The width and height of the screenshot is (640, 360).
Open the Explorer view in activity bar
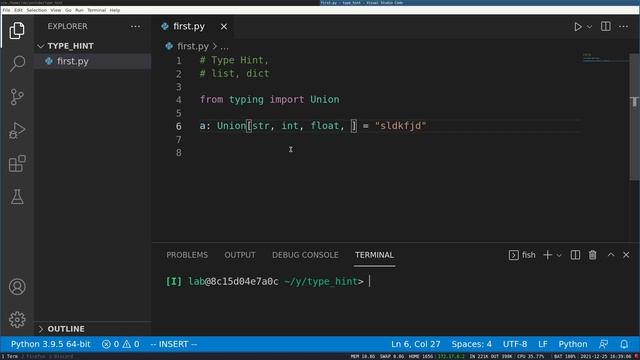[17, 31]
